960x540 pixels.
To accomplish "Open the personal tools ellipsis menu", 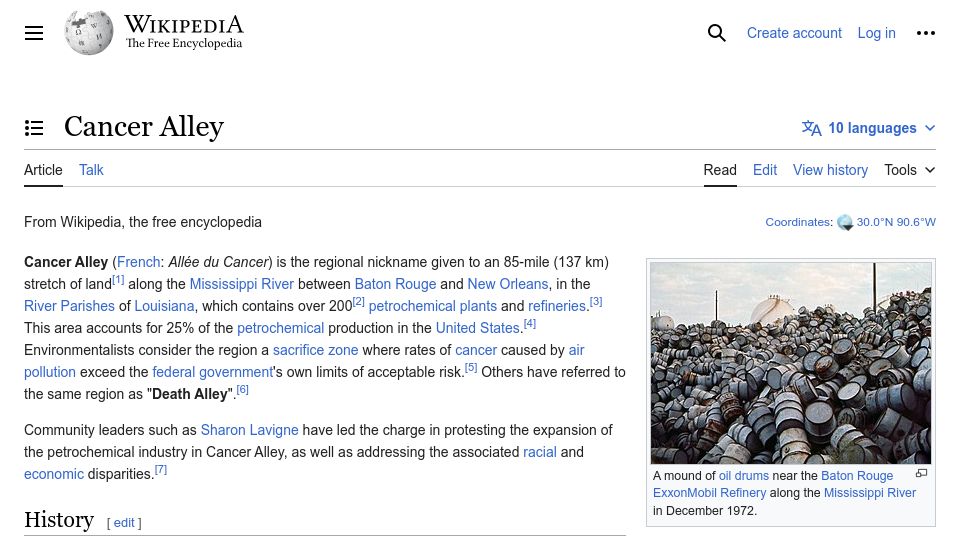I will (925, 33).
